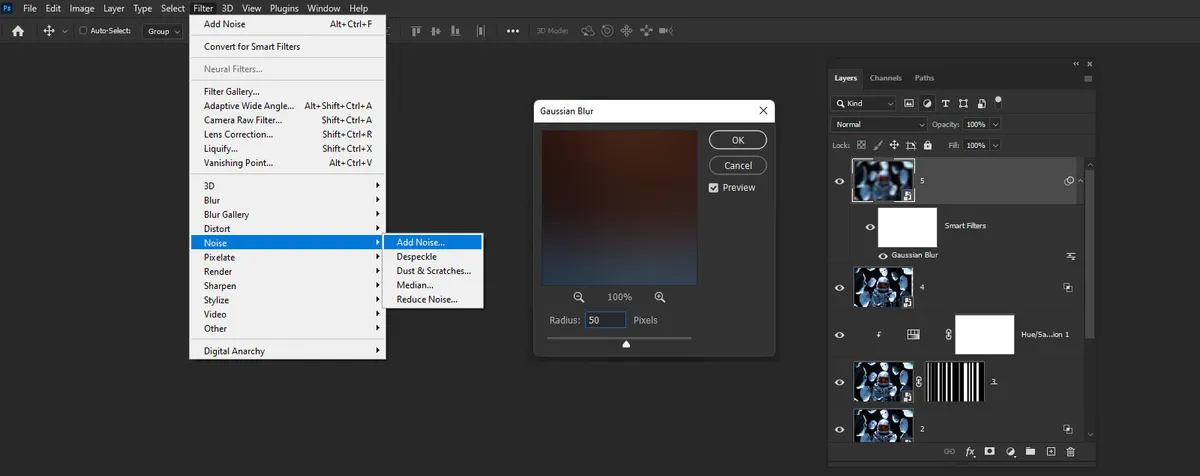
Task: Open the Image menu
Action: (82, 8)
